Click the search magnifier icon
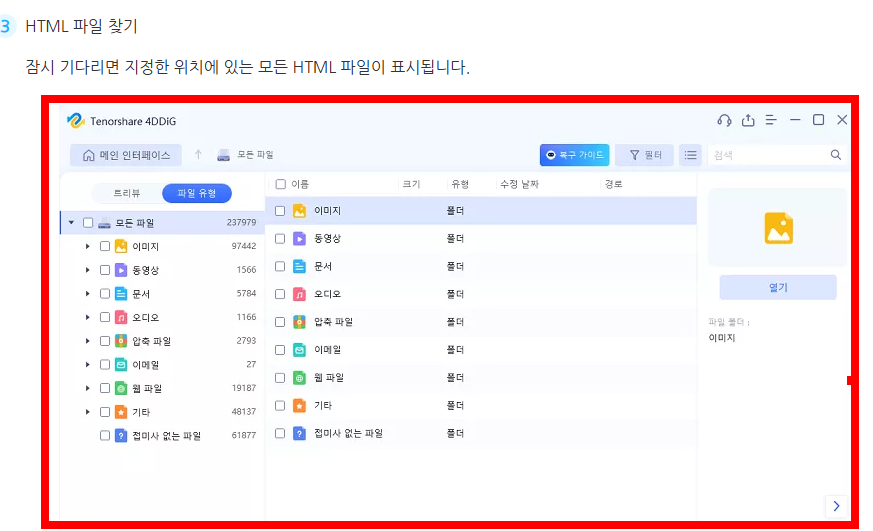This screenshot has width=873, height=531. (835, 155)
